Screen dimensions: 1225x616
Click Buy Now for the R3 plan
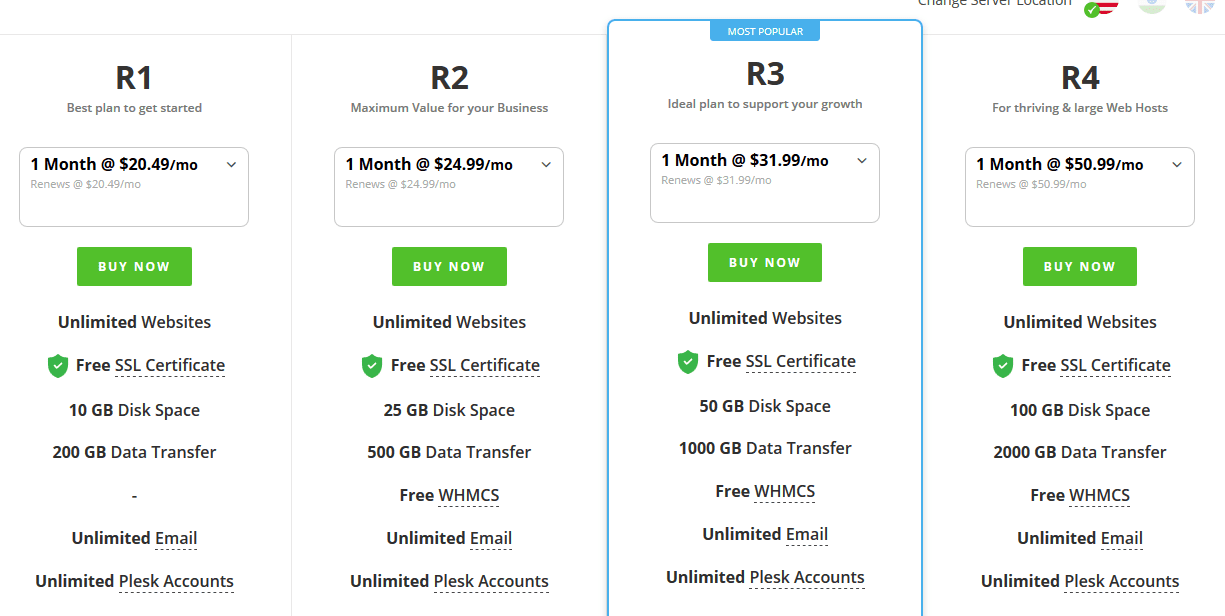coord(765,263)
